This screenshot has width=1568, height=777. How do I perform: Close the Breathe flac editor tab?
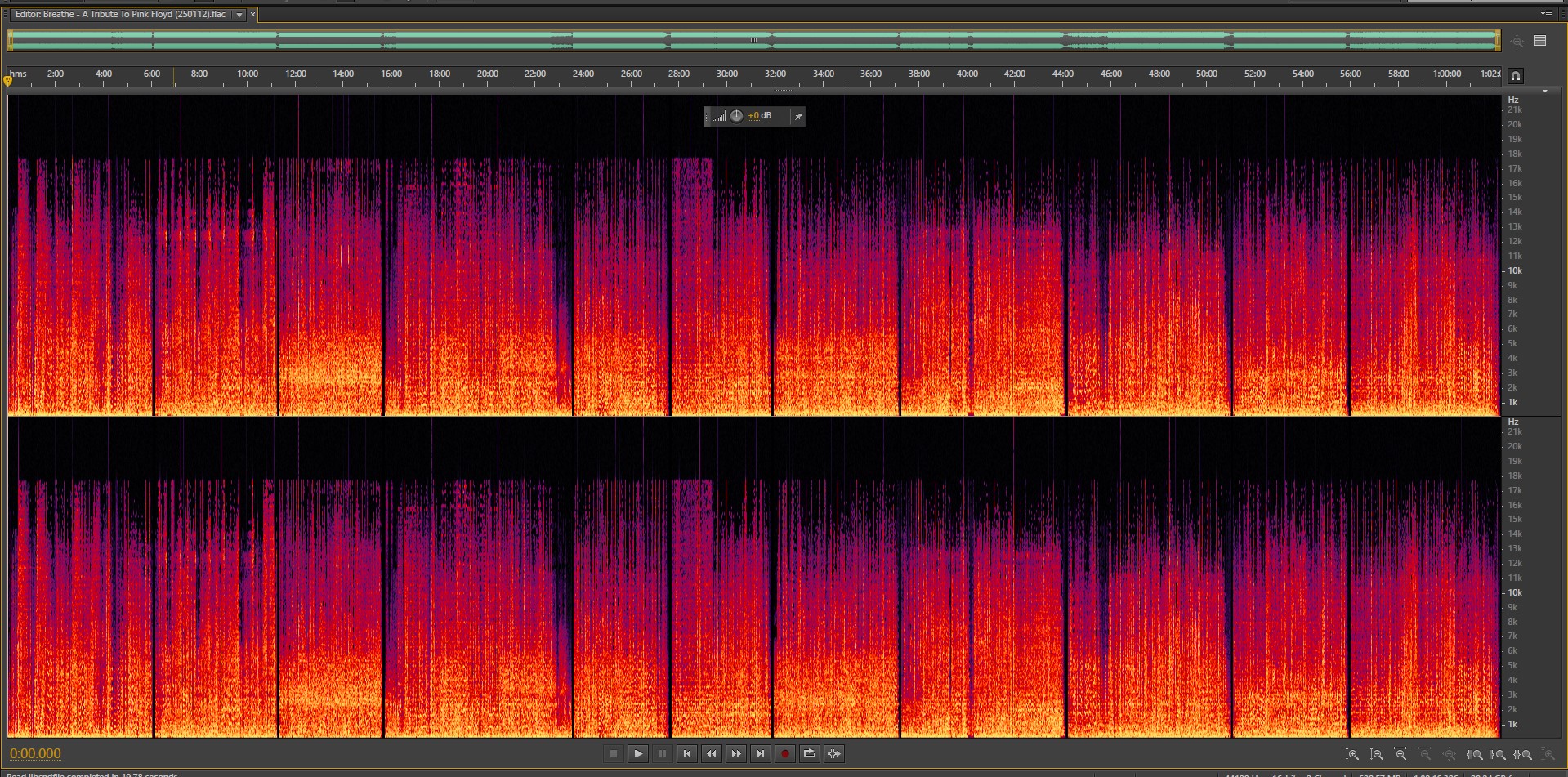coord(252,15)
